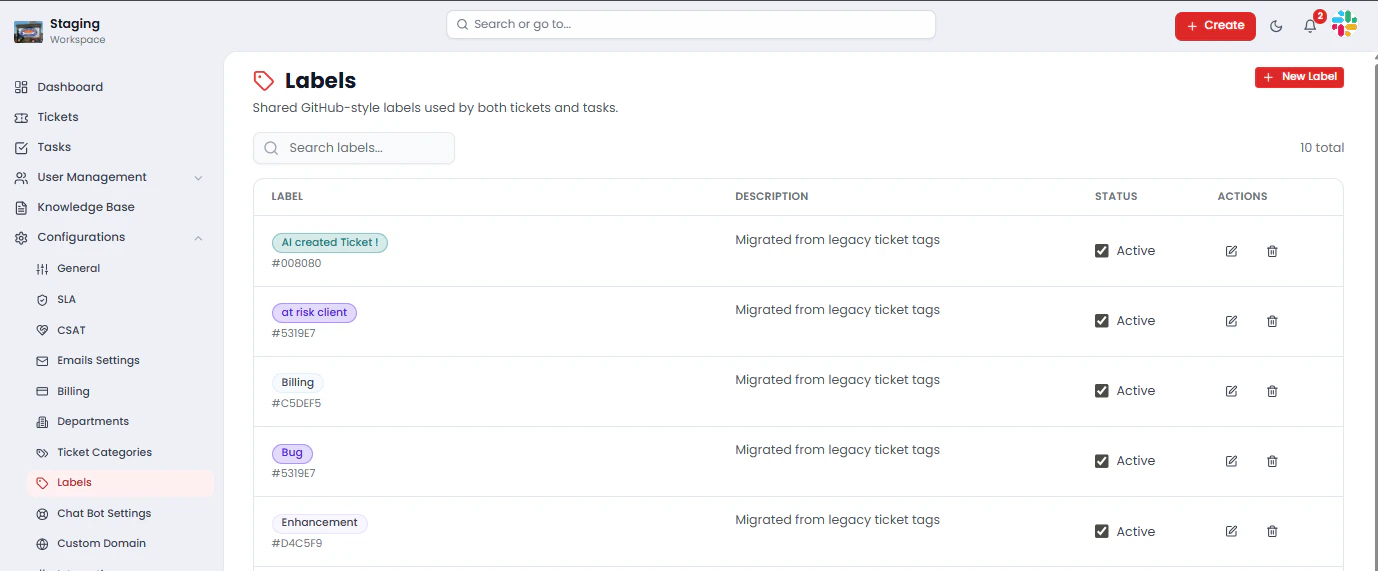Click the 'Enhancement' label chip
The width and height of the screenshot is (1378, 571).
pyautogui.click(x=320, y=523)
